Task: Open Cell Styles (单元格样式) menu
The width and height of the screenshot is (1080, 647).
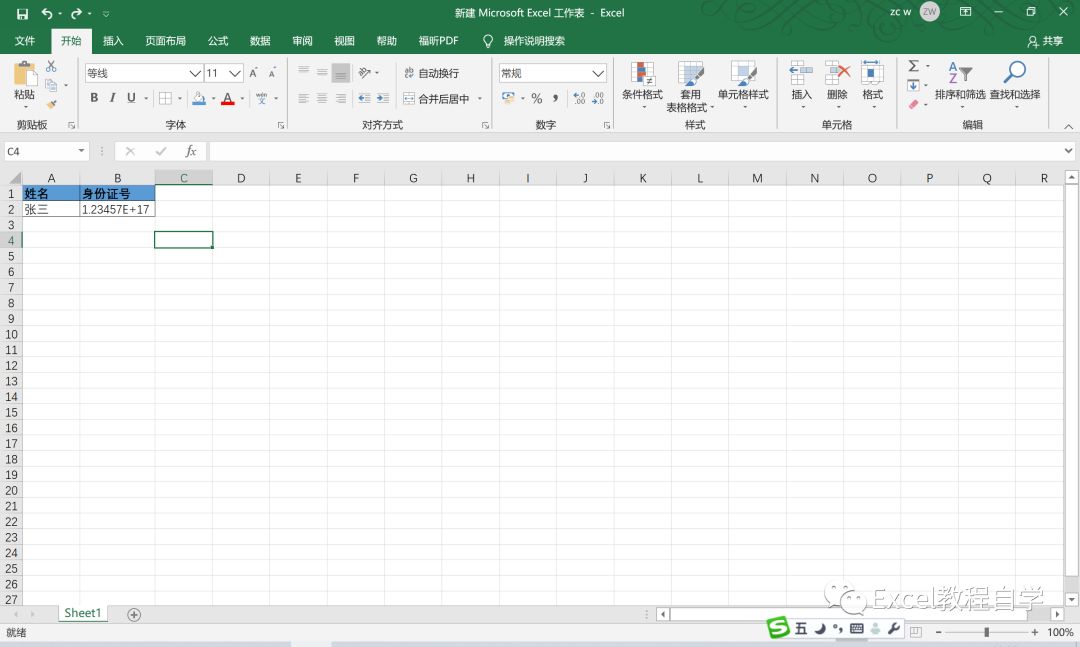Action: point(742,83)
